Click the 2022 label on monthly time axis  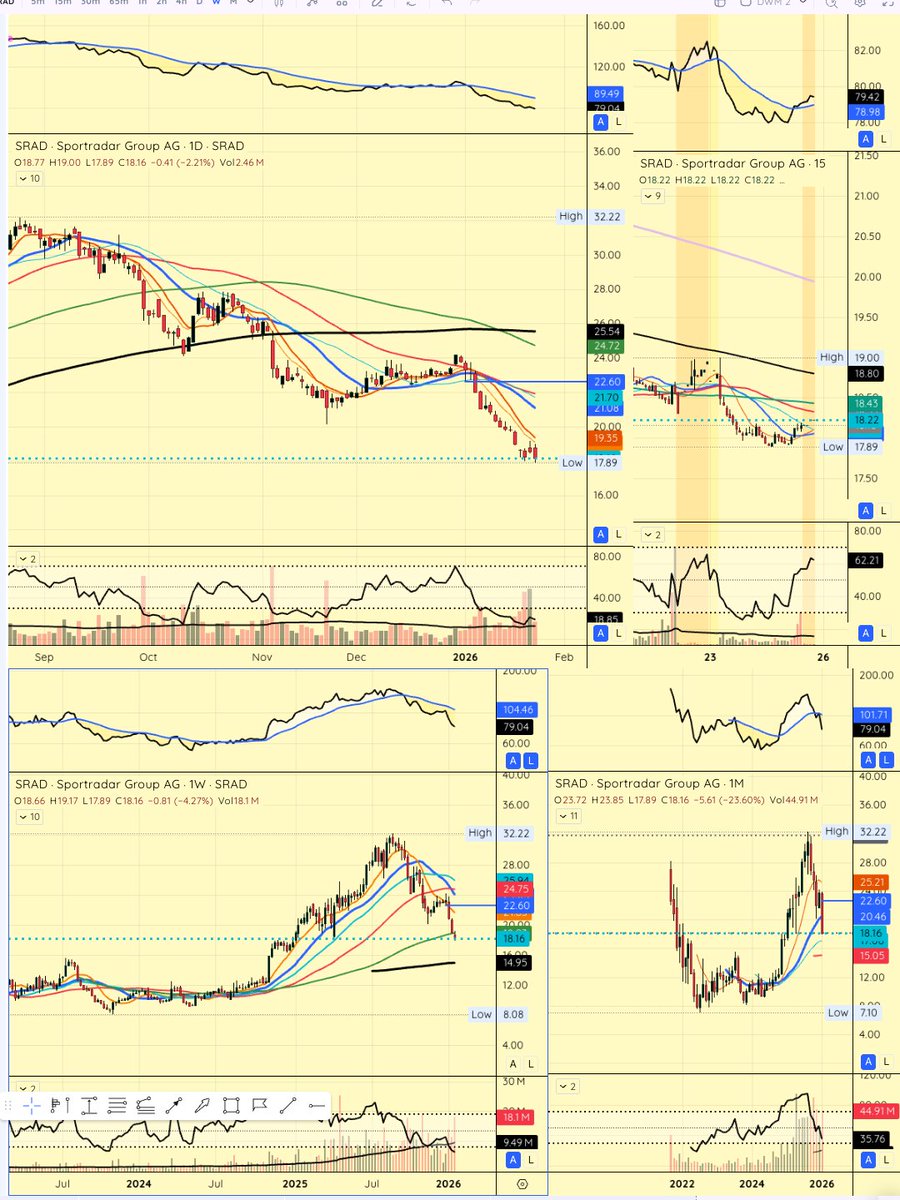tap(682, 1183)
